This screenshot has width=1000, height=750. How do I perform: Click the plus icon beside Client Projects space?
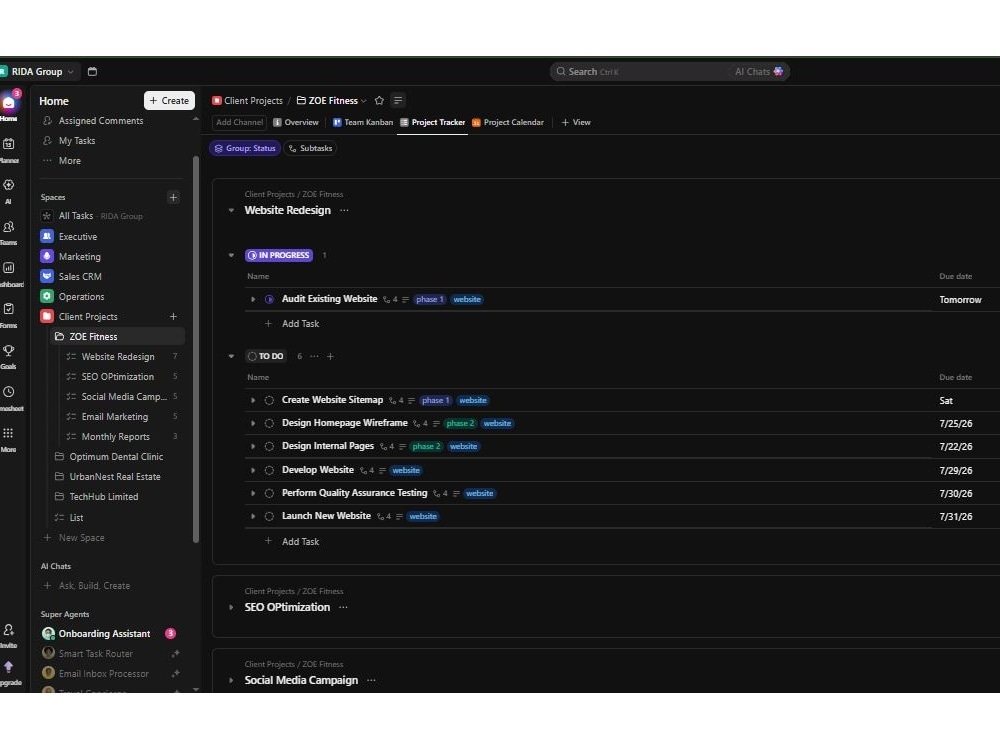coord(173,316)
